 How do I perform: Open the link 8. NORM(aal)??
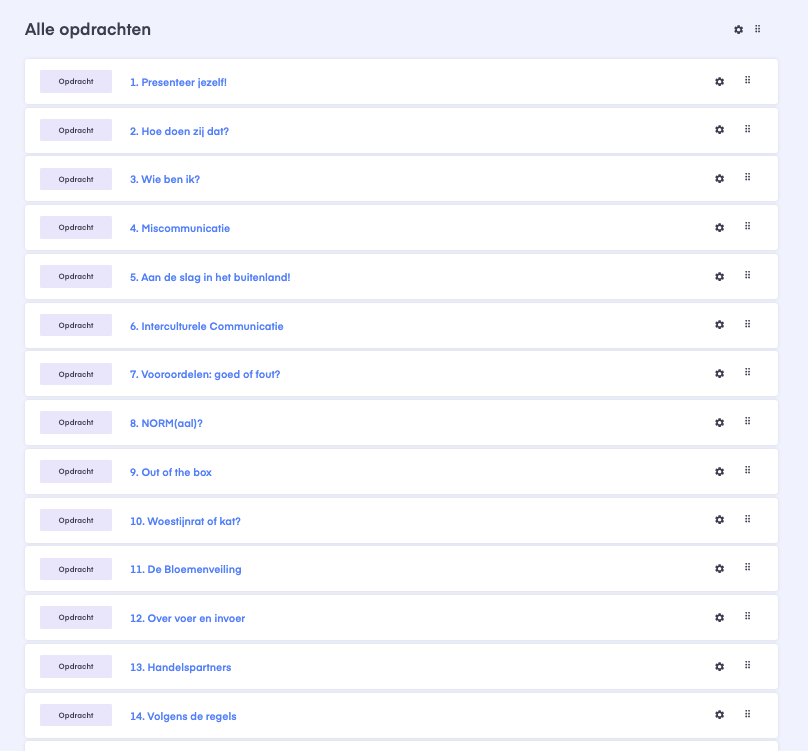click(x=166, y=423)
